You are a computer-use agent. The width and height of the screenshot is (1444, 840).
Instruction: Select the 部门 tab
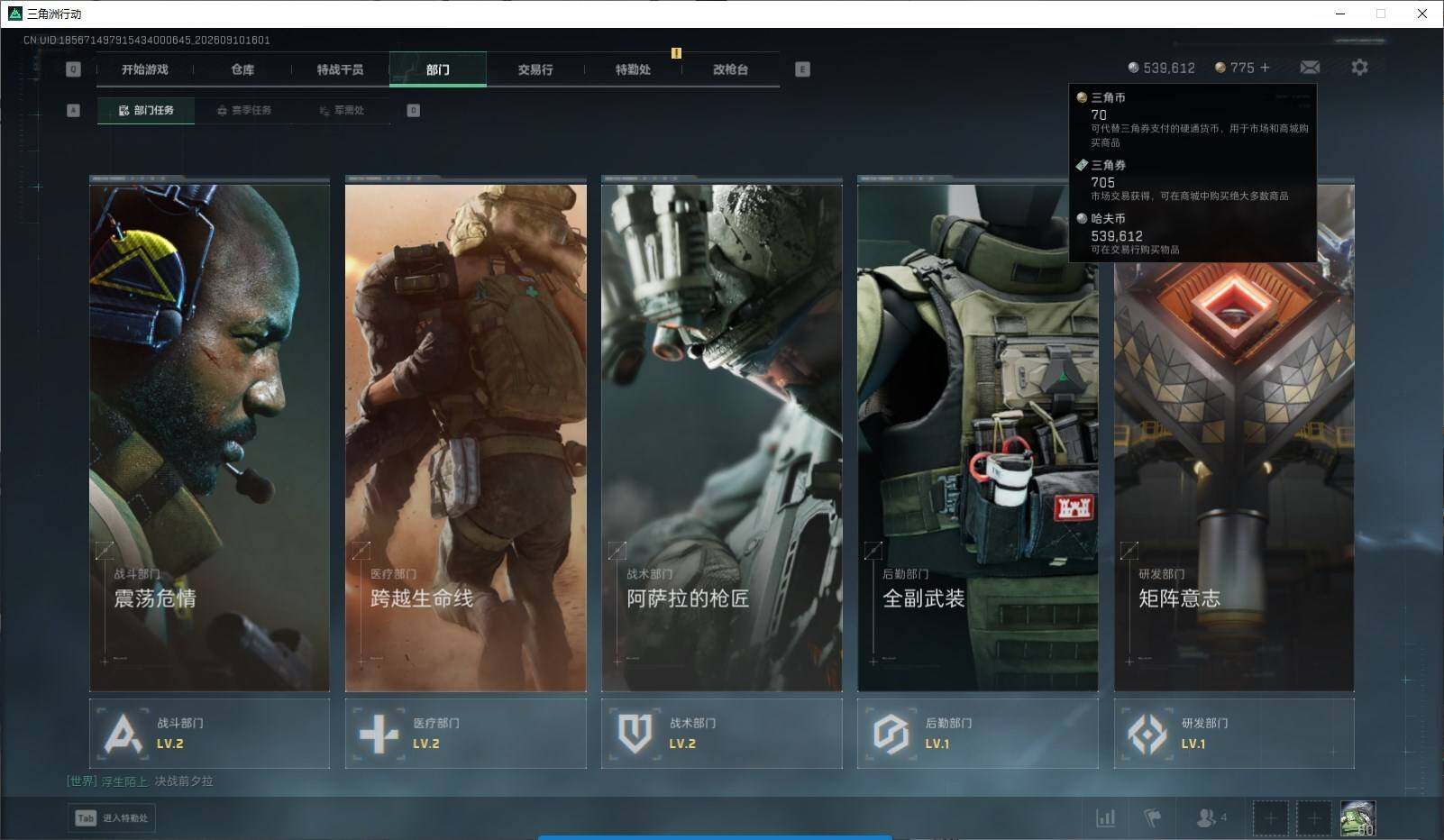(x=438, y=69)
